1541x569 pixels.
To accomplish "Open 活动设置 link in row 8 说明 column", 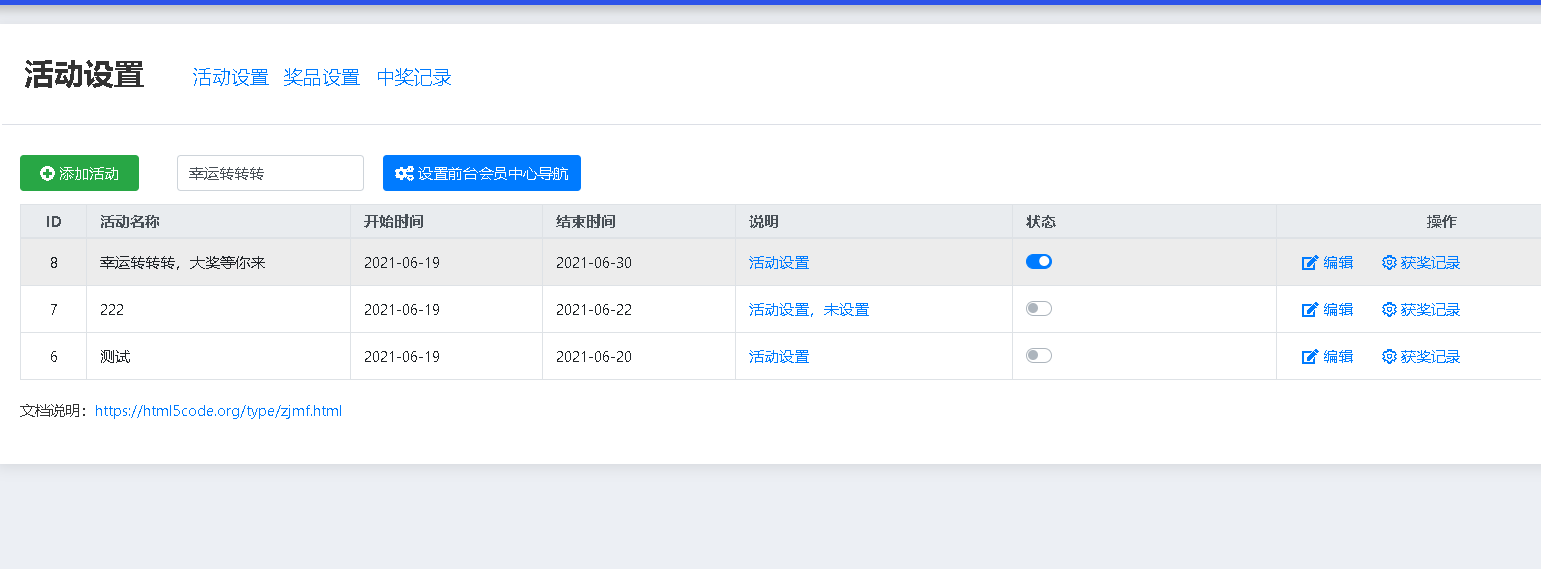I will pos(779,263).
